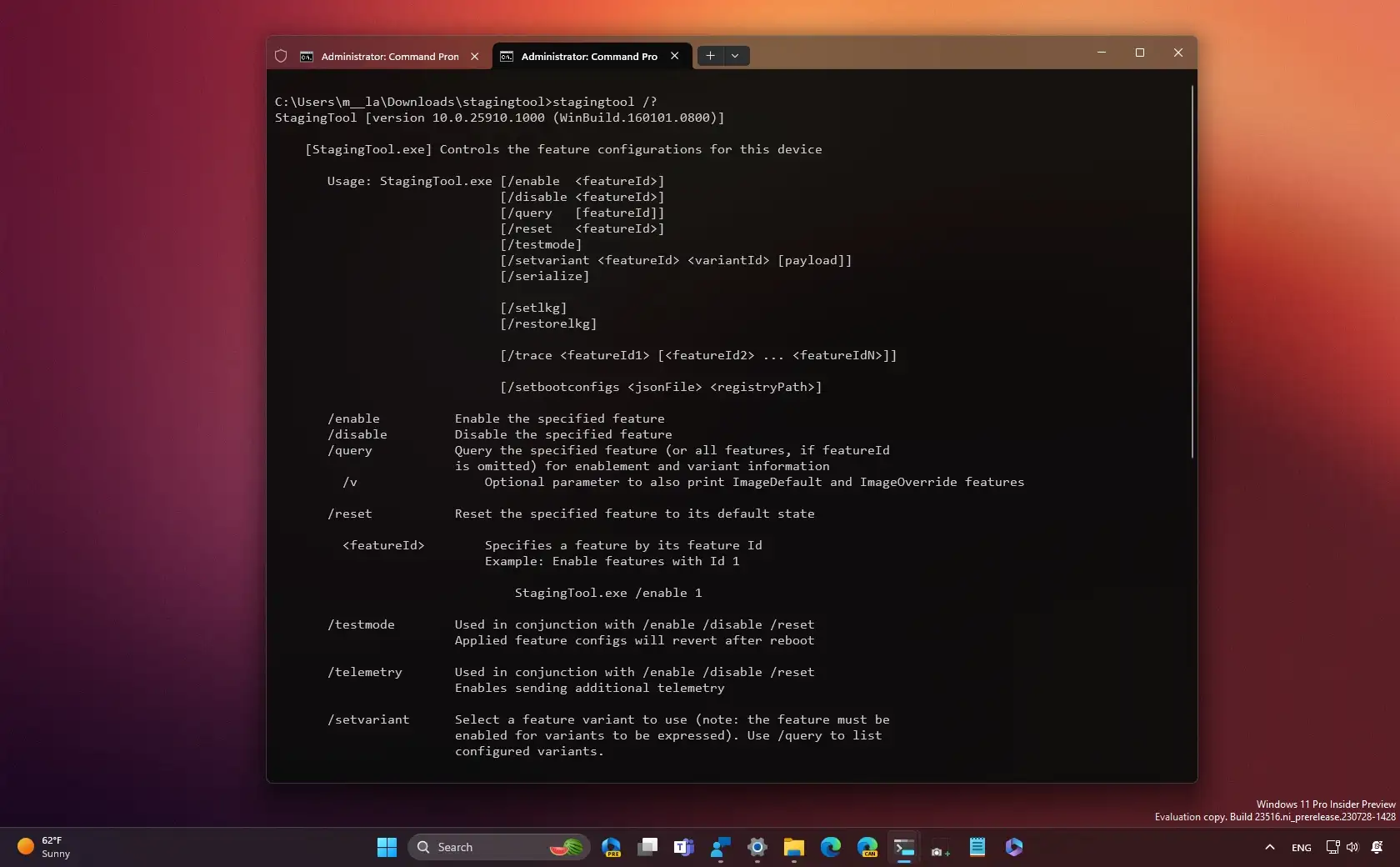Open Notepad from the taskbar
The image size is (1400, 867).
977,847
